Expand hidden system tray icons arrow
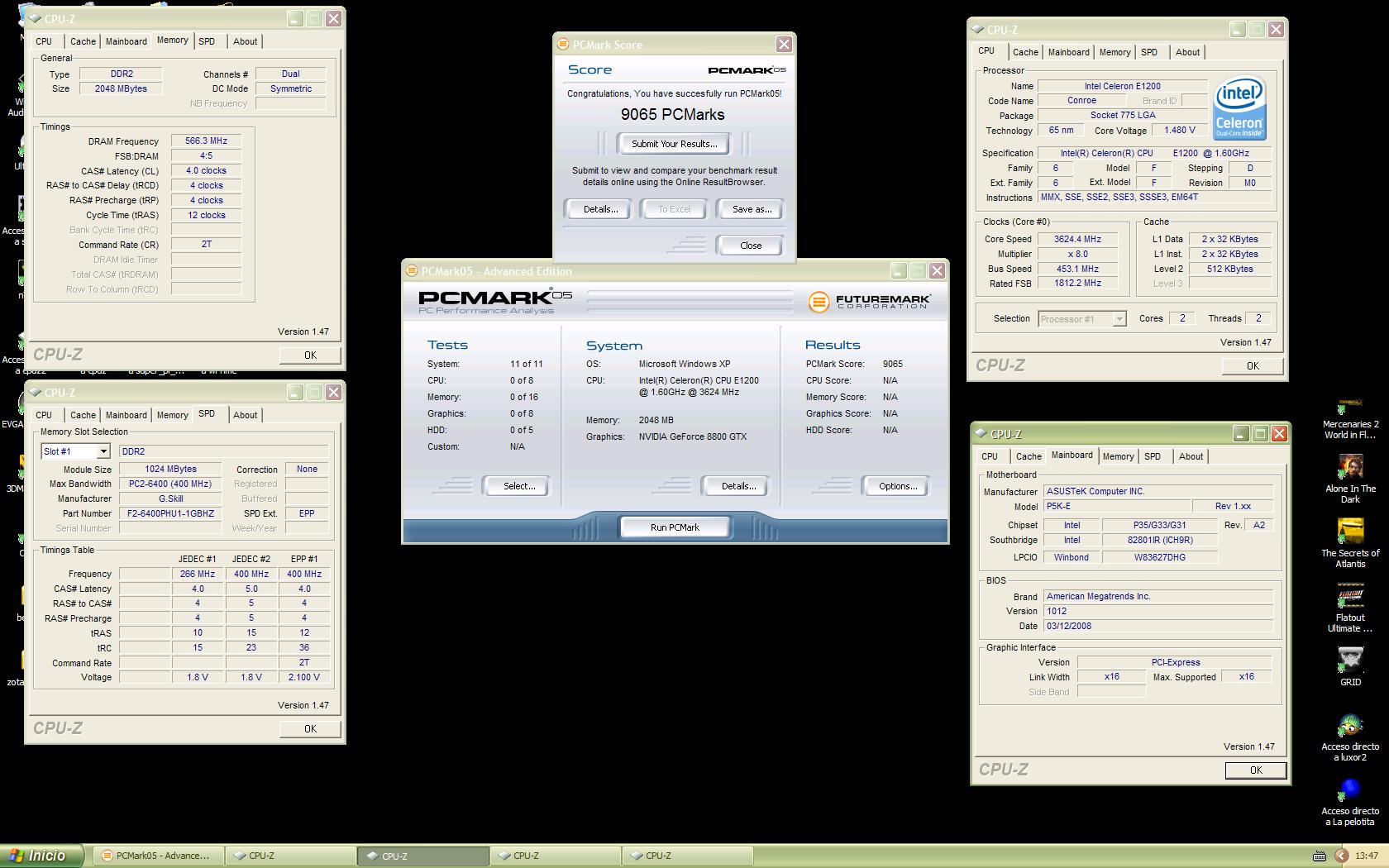 tap(1342, 856)
